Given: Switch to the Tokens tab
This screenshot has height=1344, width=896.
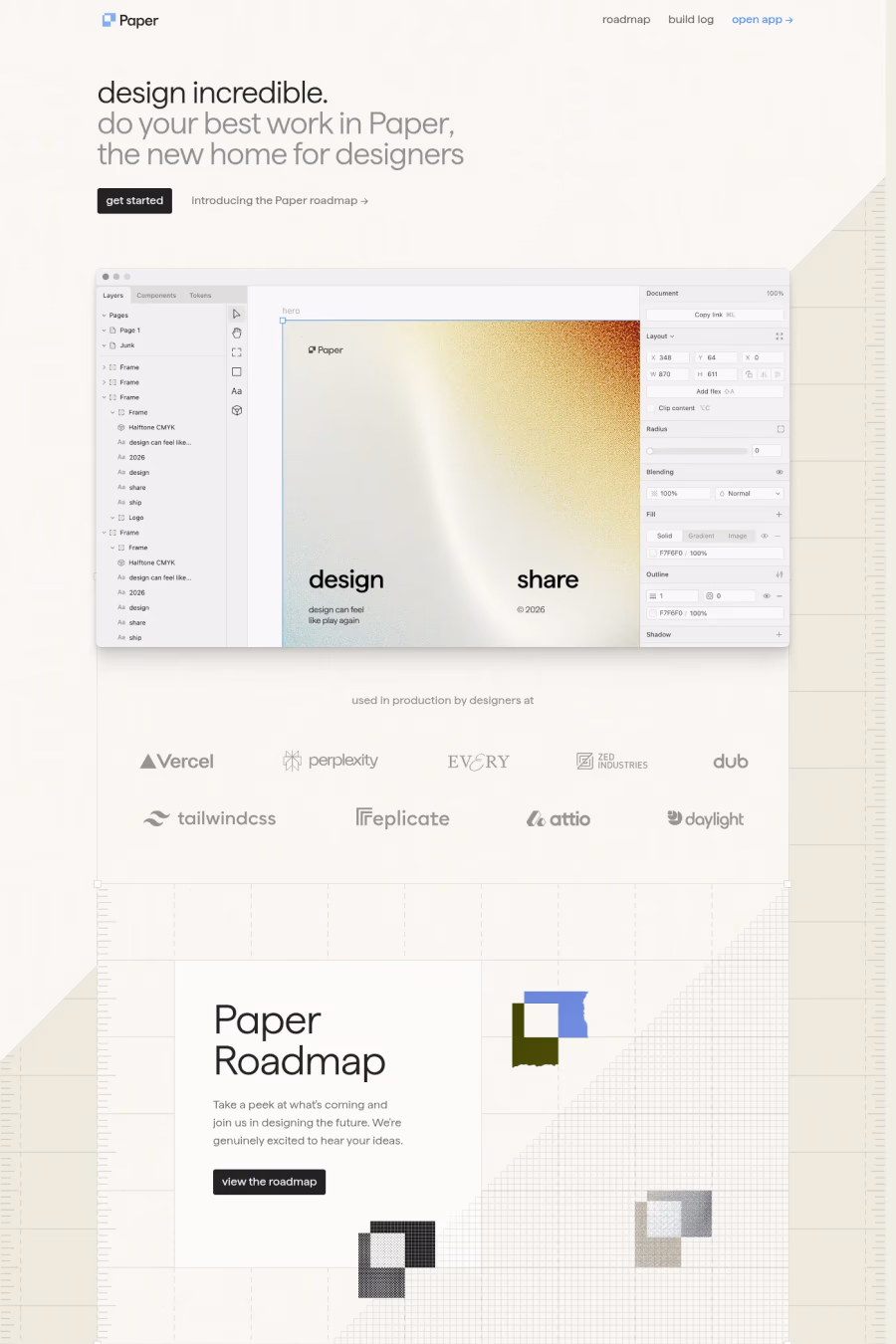Looking at the screenshot, I should [x=199, y=295].
